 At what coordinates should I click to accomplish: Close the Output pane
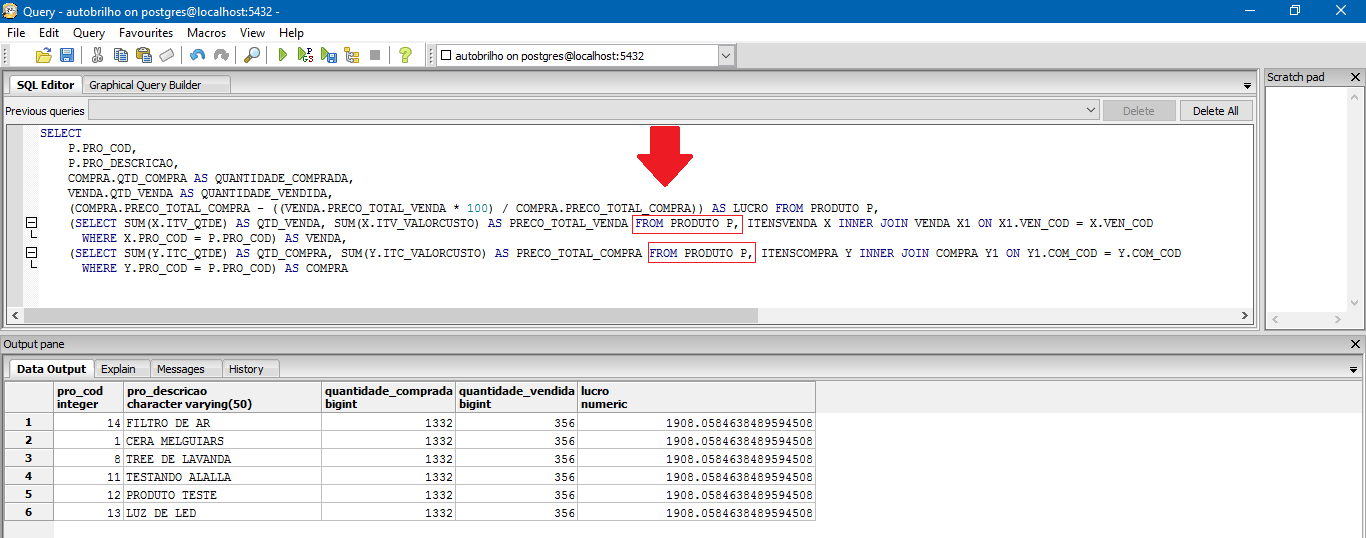(x=1355, y=344)
